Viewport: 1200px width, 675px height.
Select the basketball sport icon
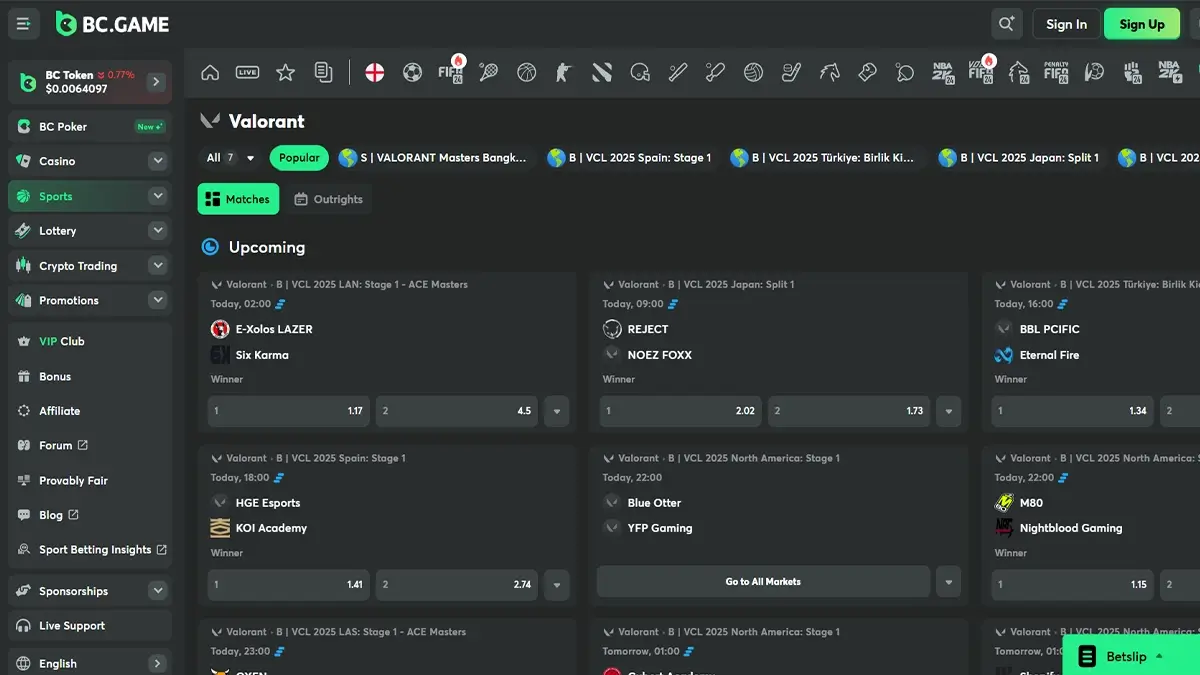(x=526, y=73)
